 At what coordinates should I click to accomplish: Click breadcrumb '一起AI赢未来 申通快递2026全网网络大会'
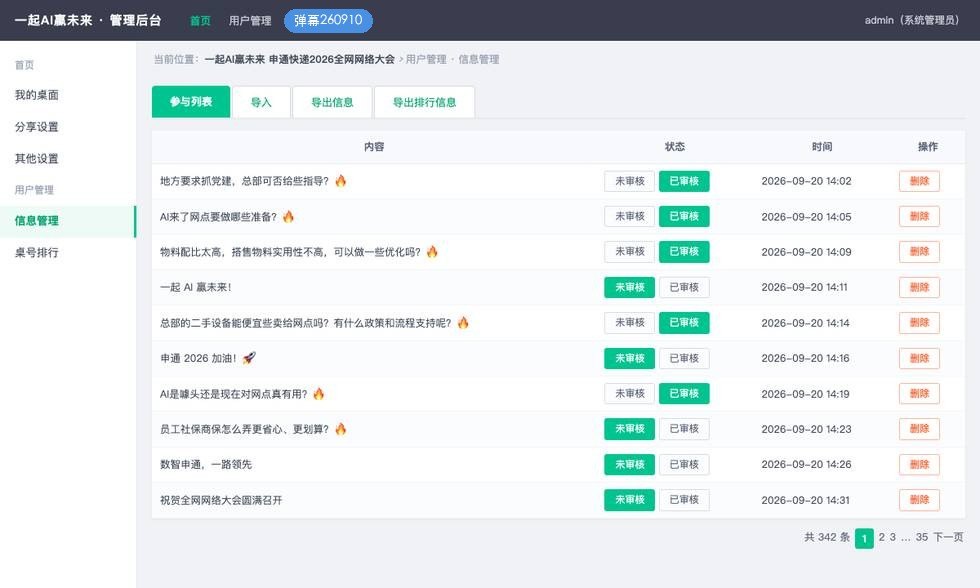[x=300, y=59]
